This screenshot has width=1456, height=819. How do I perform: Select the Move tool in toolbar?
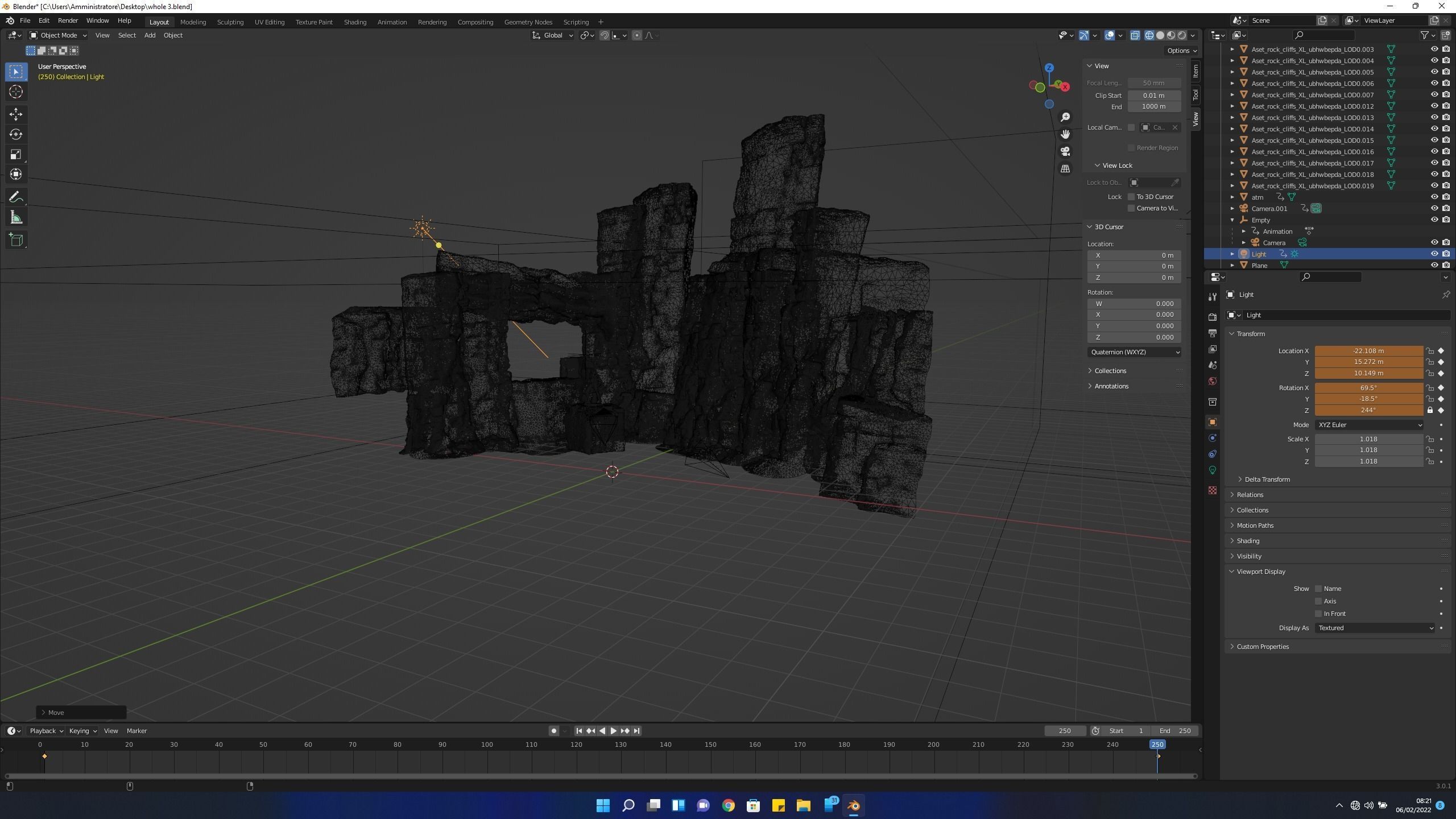tap(16, 114)
